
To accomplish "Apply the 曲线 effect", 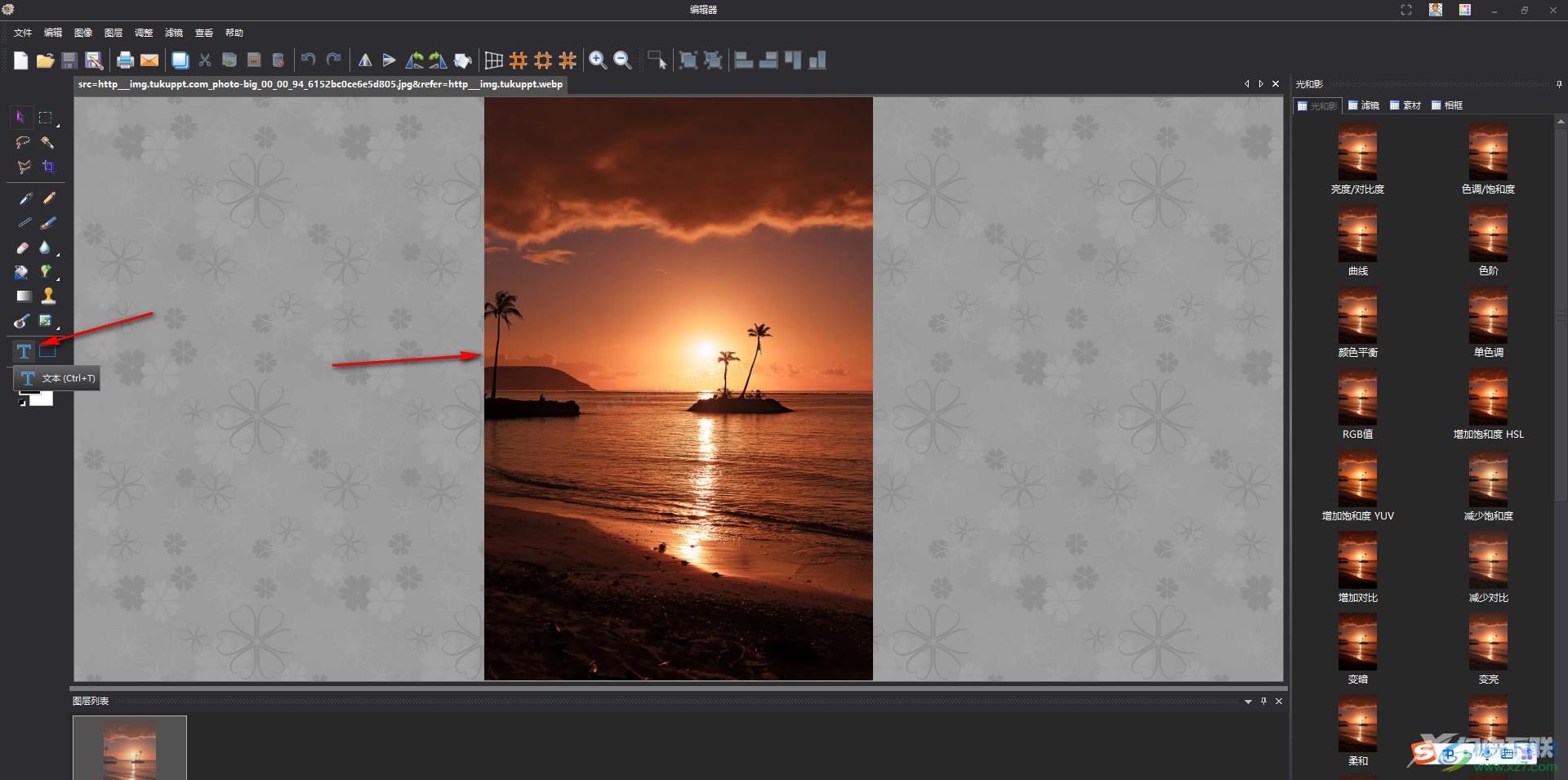I will pos(1357,241).
